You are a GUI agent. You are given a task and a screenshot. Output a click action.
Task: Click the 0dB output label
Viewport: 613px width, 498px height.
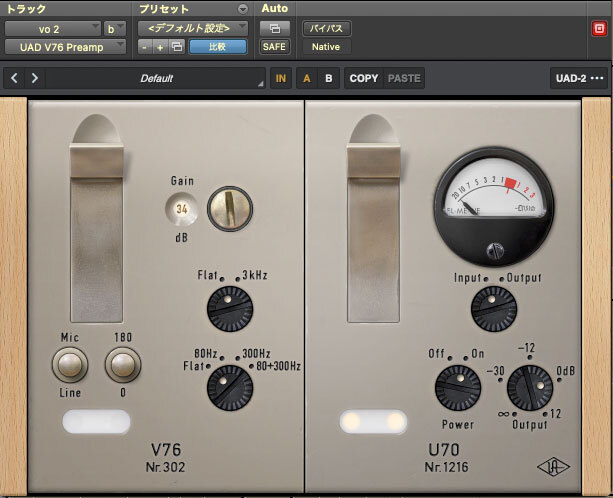[565, 370]
